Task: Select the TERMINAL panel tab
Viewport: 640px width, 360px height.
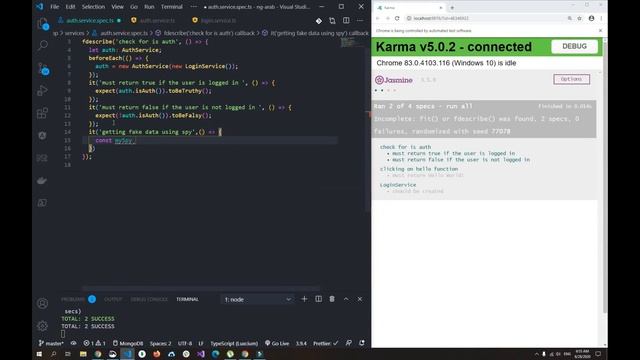Action: 187,299
